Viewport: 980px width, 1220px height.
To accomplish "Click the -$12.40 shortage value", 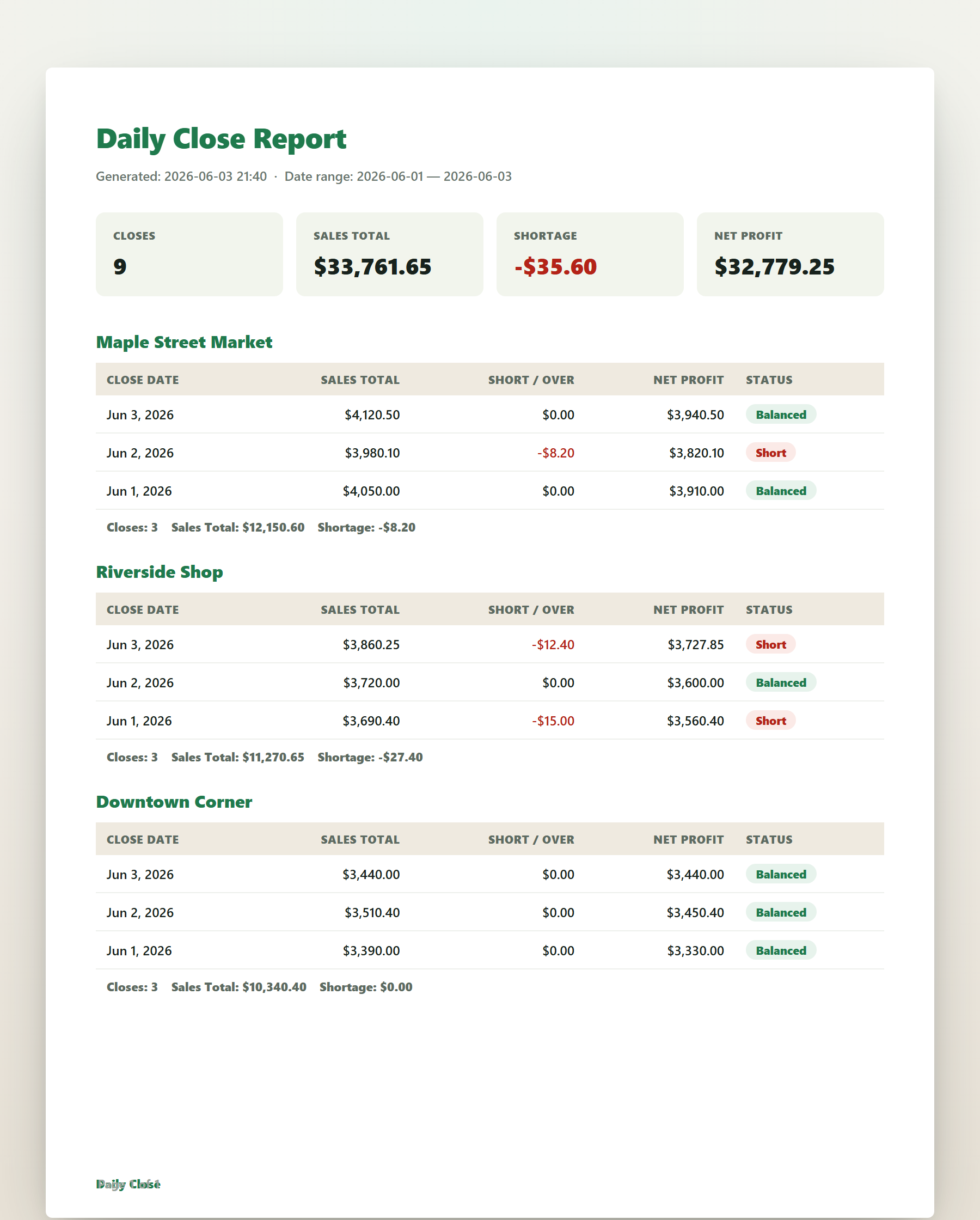I will [553, 644].
